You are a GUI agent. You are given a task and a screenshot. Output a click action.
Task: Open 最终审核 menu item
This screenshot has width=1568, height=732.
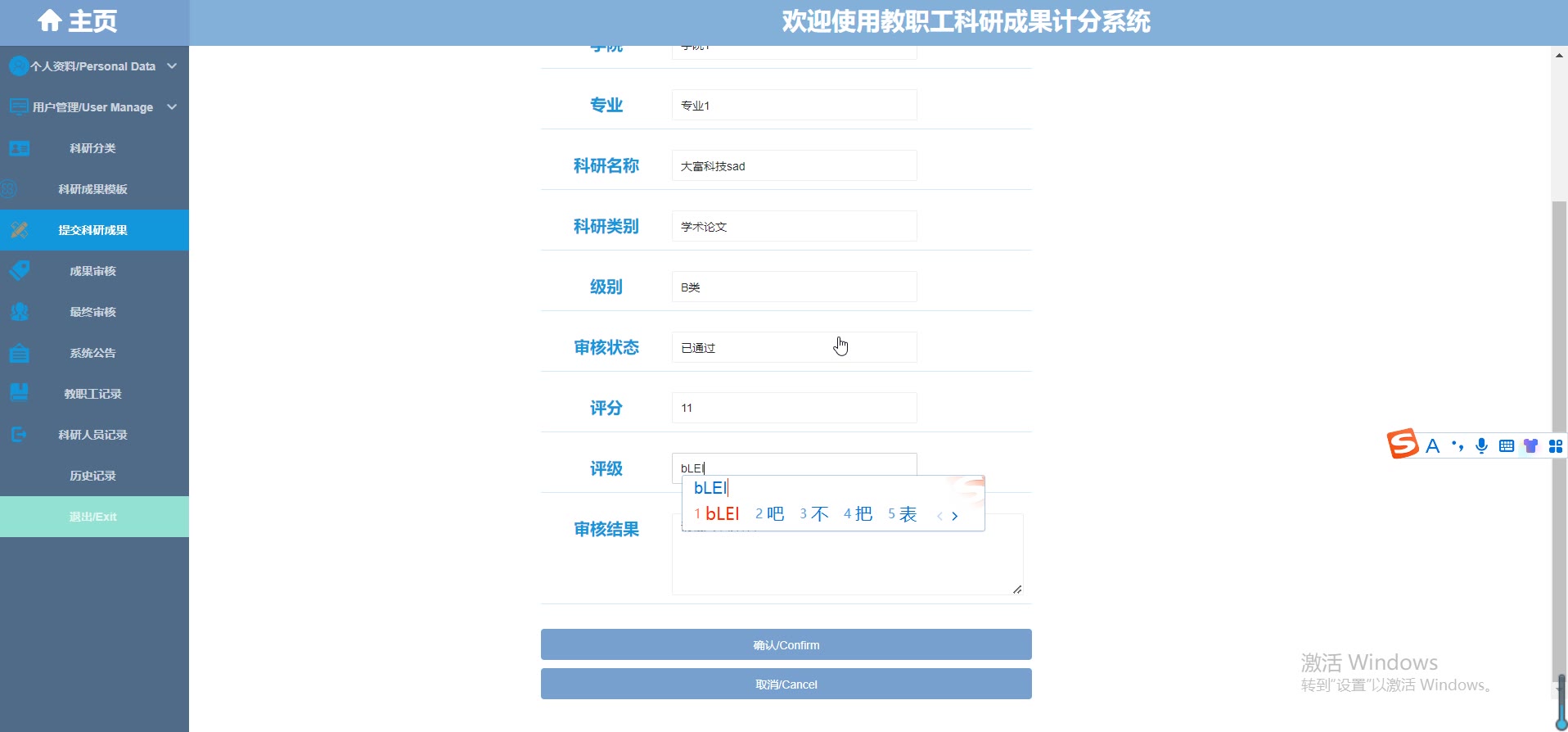[94, 312]
